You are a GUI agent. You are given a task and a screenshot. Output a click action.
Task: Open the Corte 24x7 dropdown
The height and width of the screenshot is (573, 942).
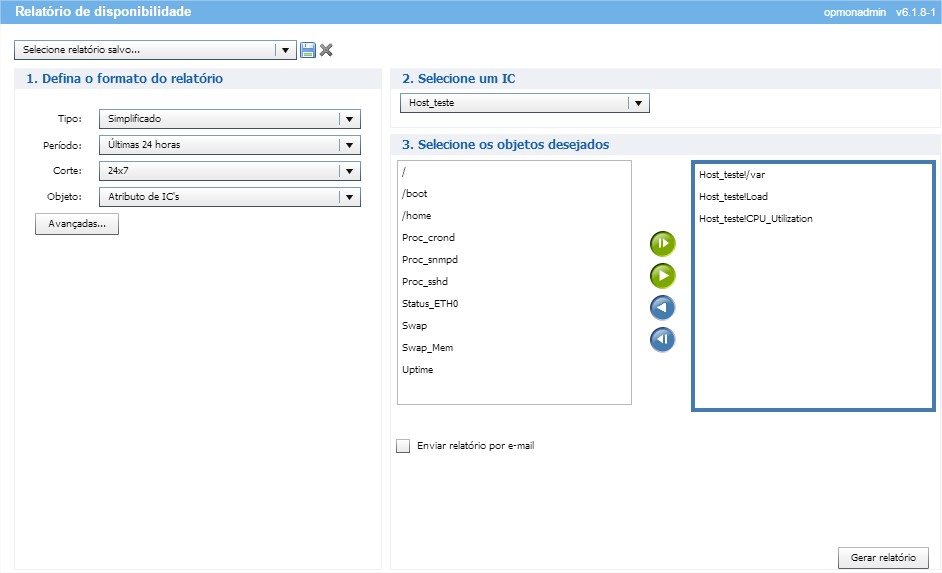[x=349, y=171]
